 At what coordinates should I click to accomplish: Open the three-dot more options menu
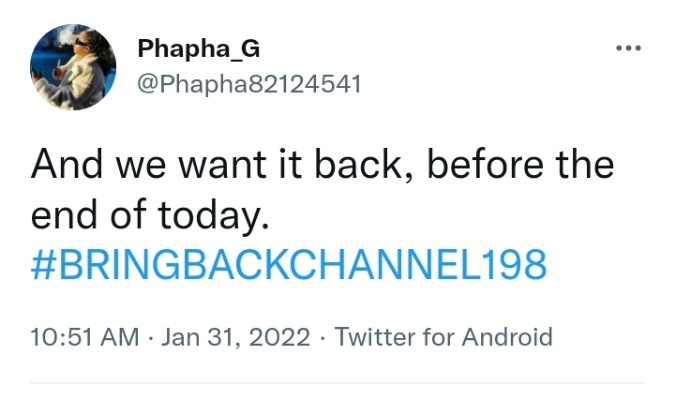(x=628, y=48)
